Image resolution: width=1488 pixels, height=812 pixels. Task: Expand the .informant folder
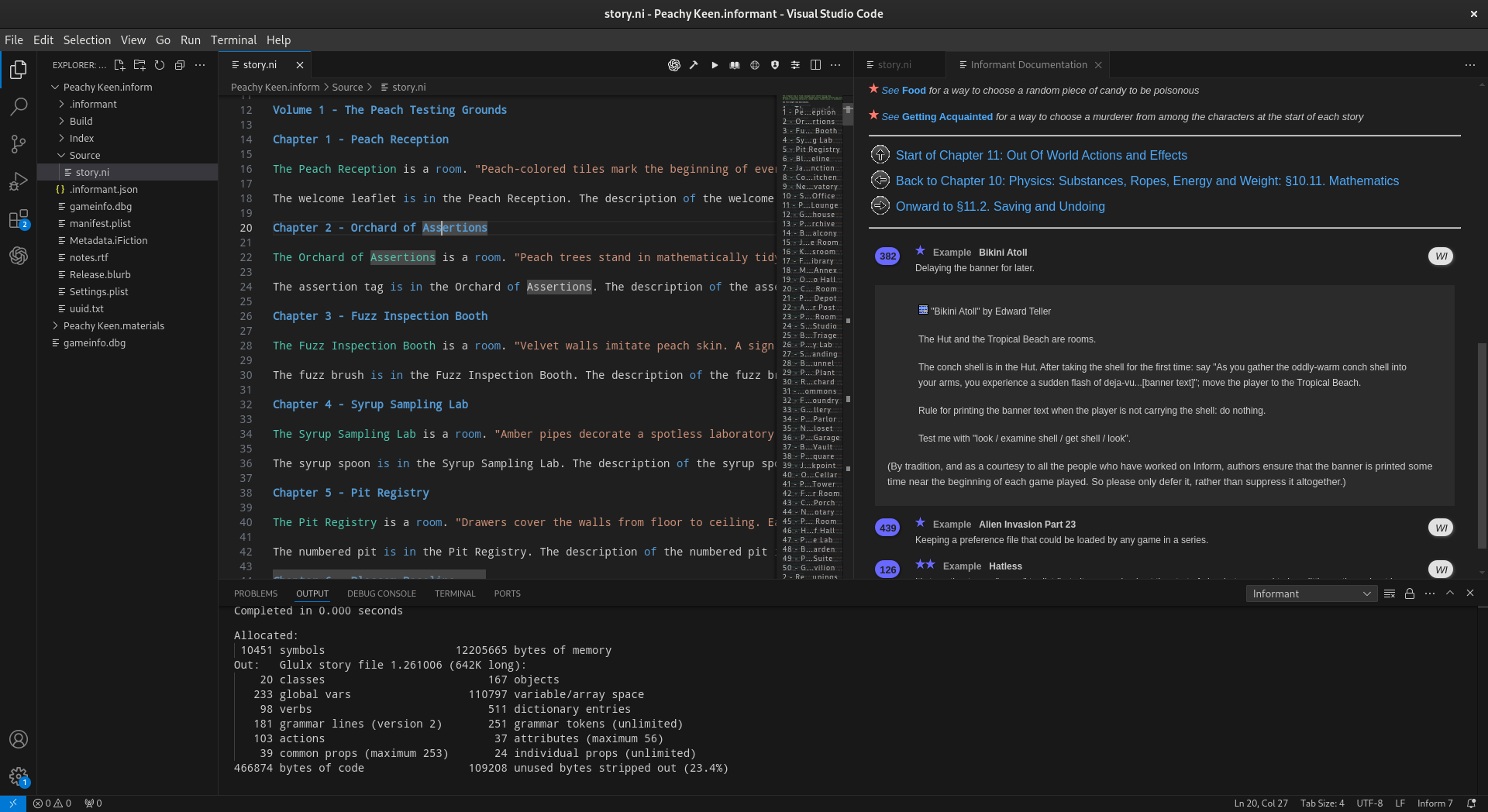click(127, 104)
